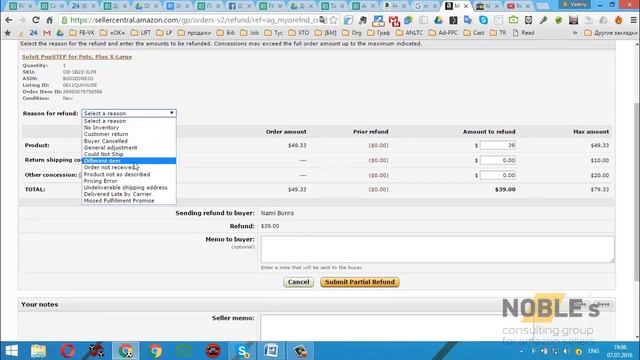Choose 'No Inventory' refund reason

pyautogui.click(x=129, y=128)
